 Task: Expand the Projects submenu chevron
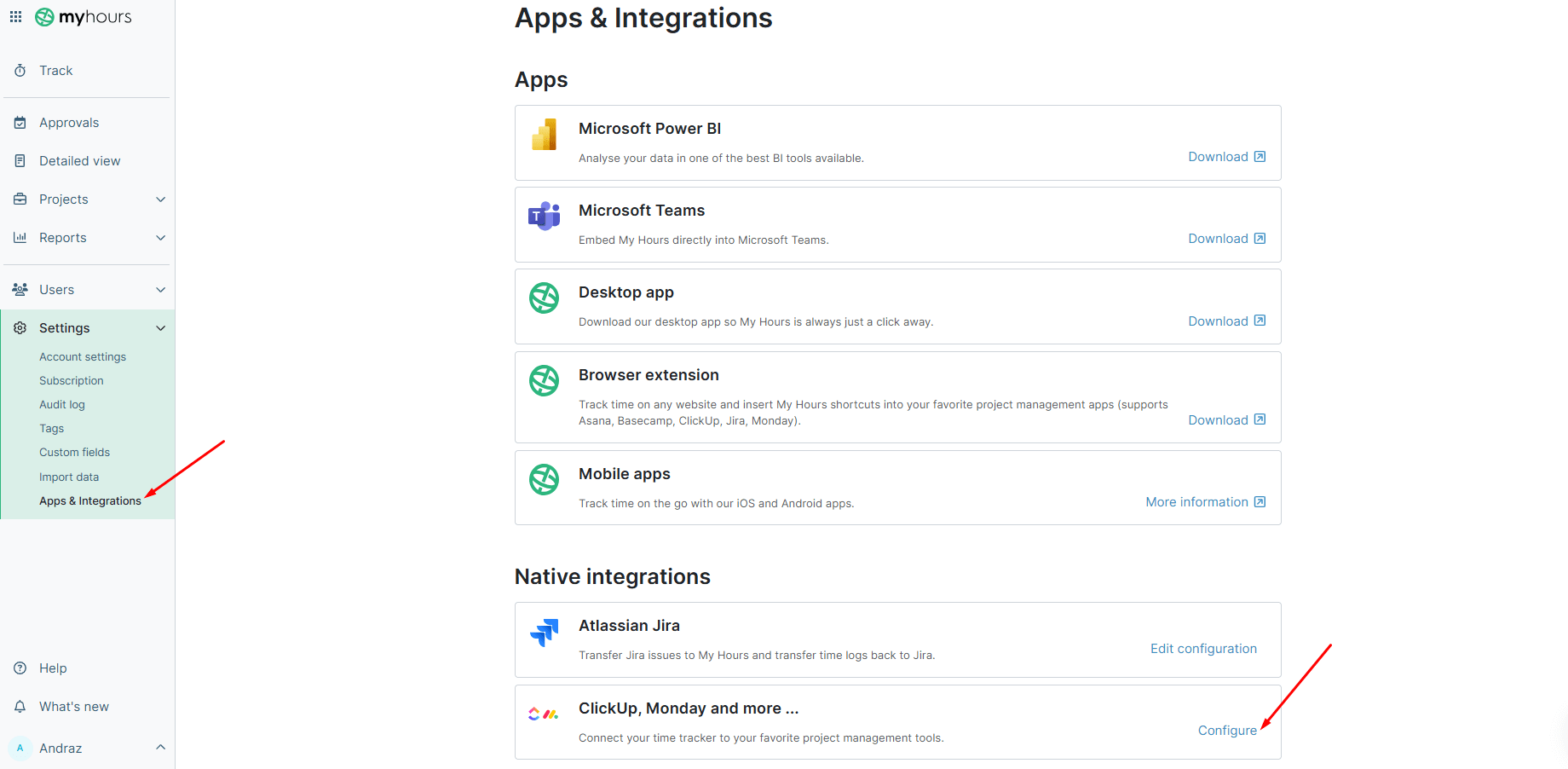click(160, 199)
